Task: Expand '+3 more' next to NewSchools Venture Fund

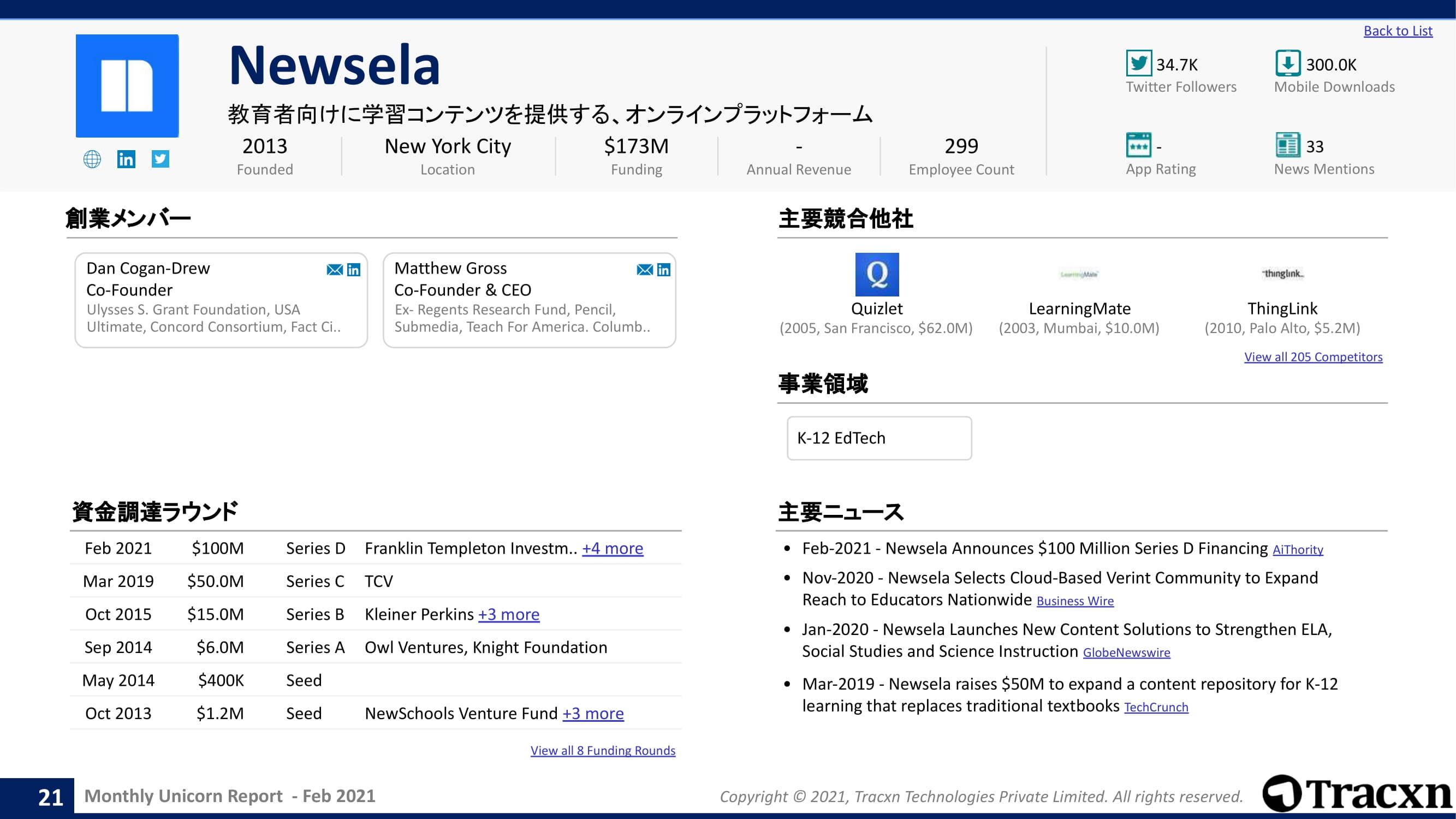Action: tap(593, 713)
